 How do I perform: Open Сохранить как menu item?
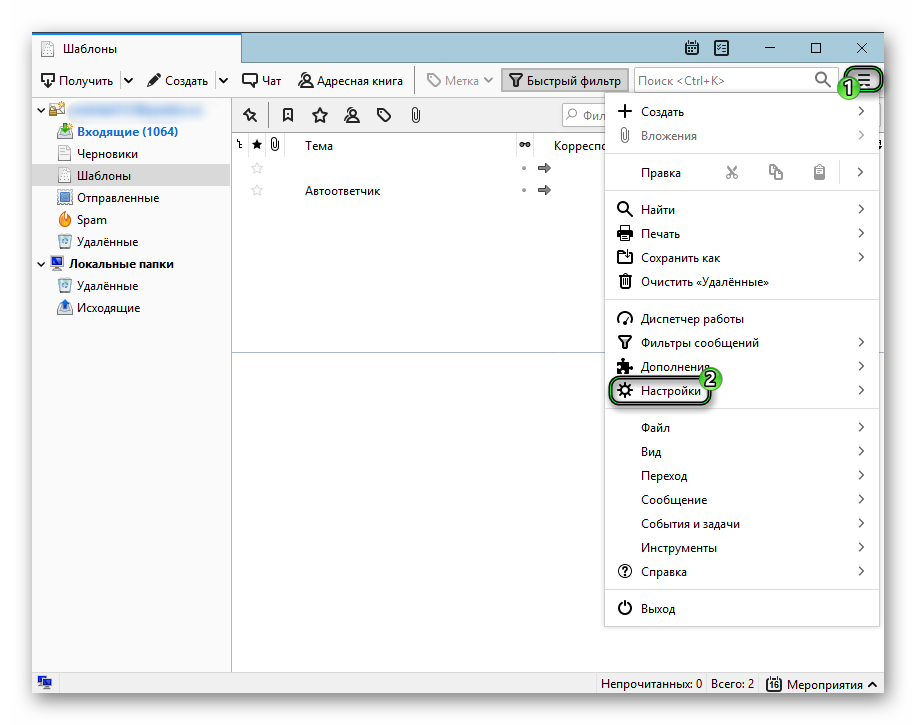pyautogui.click(x=741, y=258)
